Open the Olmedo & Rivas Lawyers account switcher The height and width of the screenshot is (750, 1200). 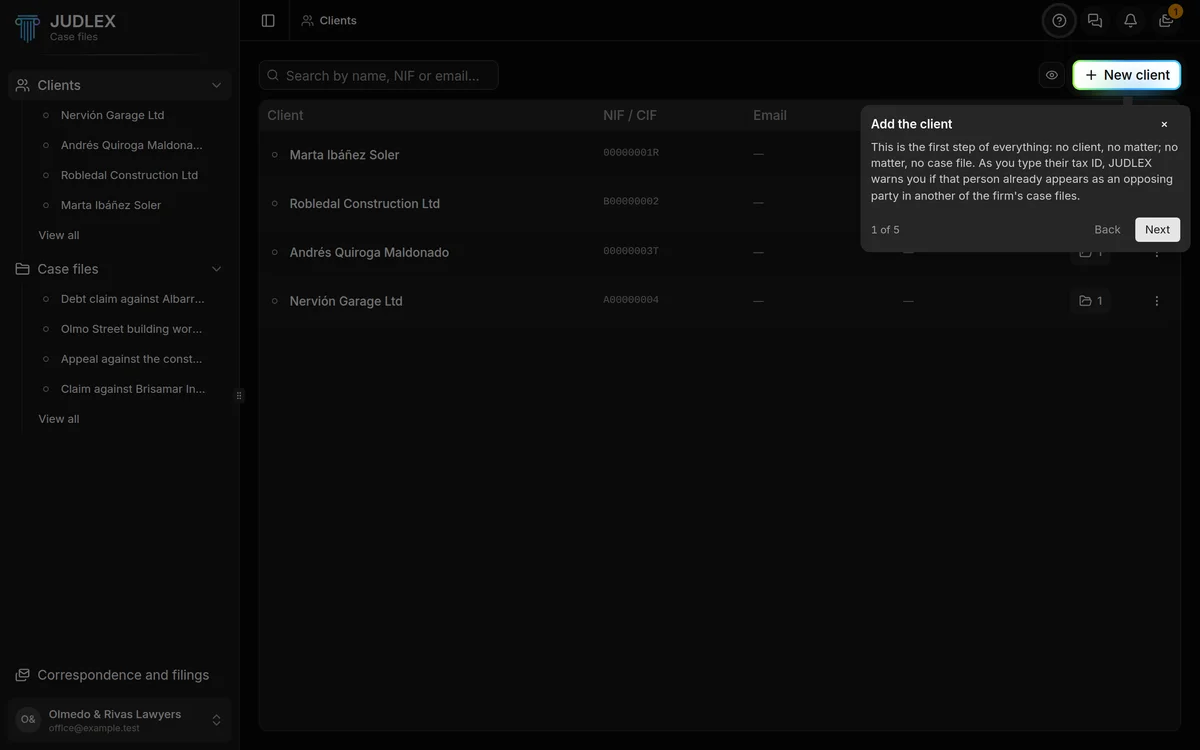pos(119,720)
